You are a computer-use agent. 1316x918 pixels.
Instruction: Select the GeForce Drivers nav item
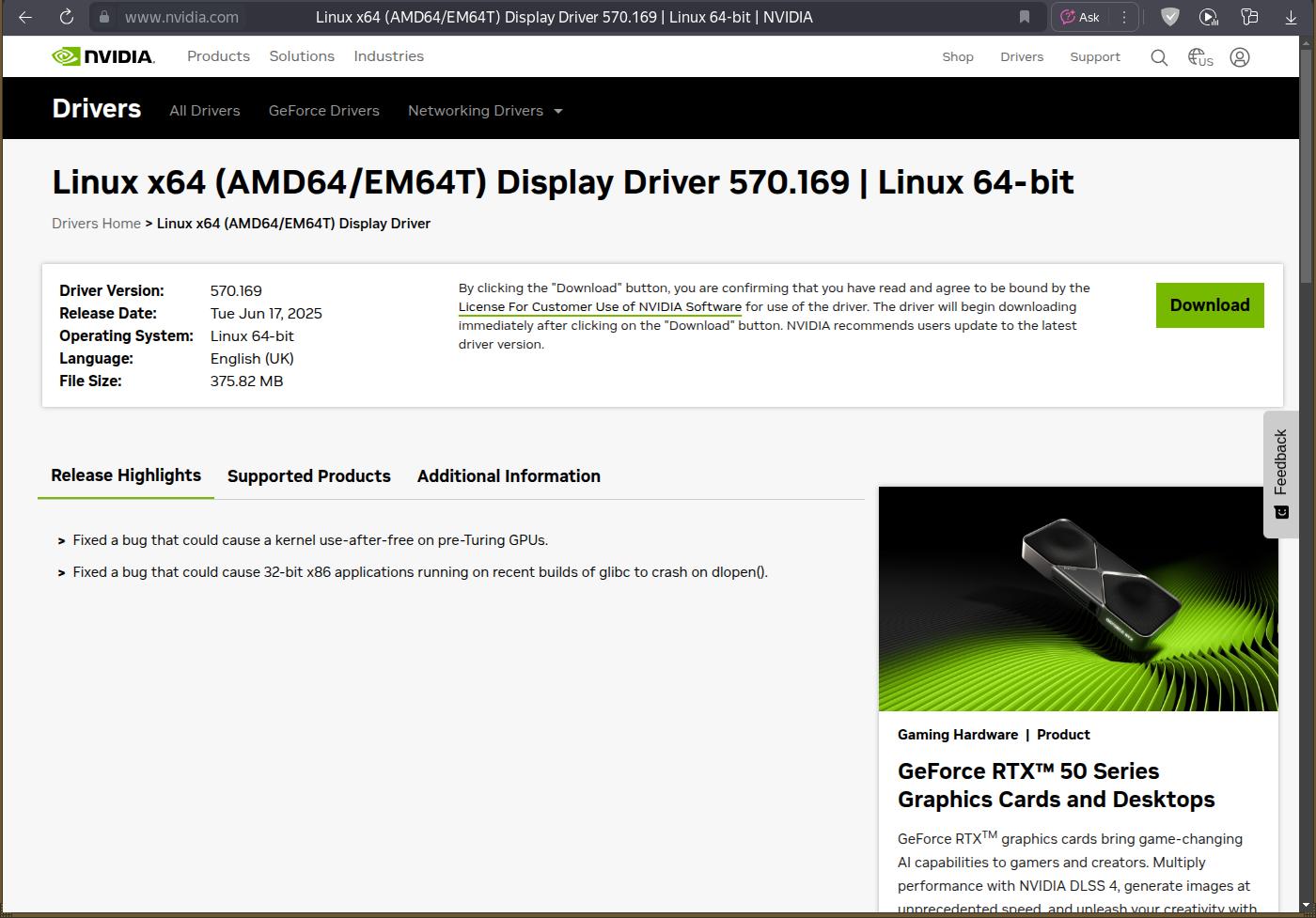tap(324, 111)
